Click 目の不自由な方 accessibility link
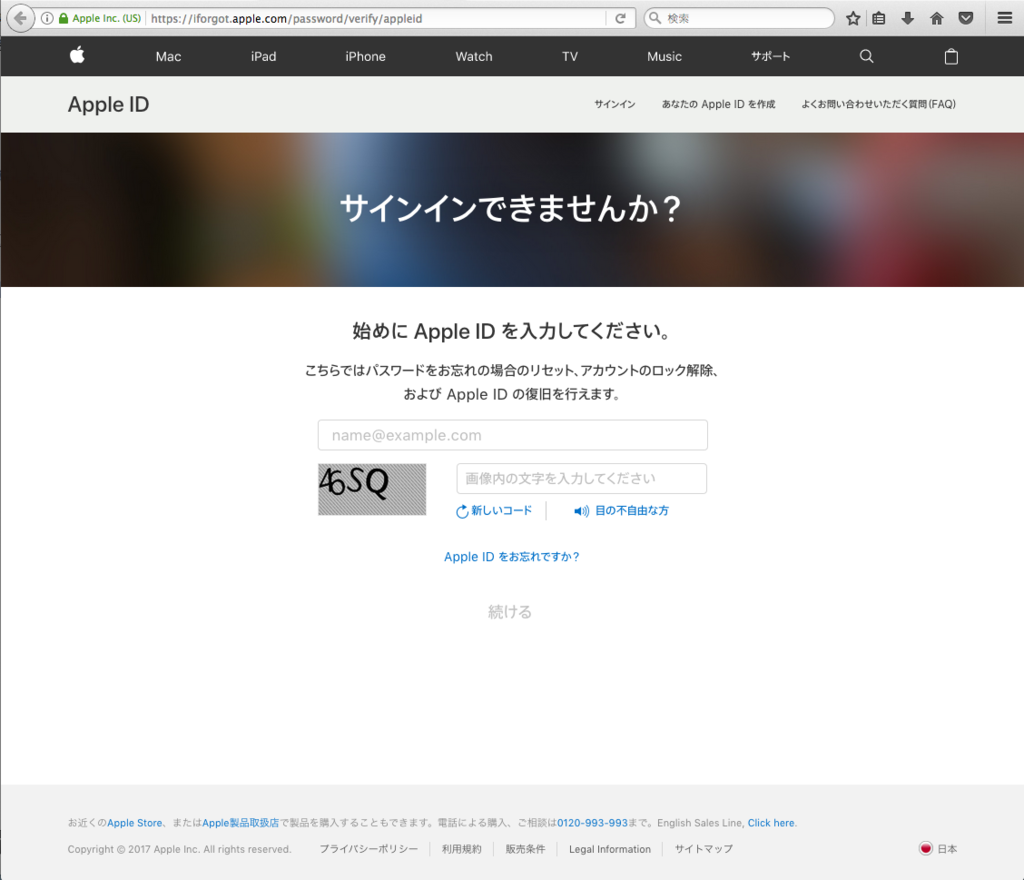 632,511
